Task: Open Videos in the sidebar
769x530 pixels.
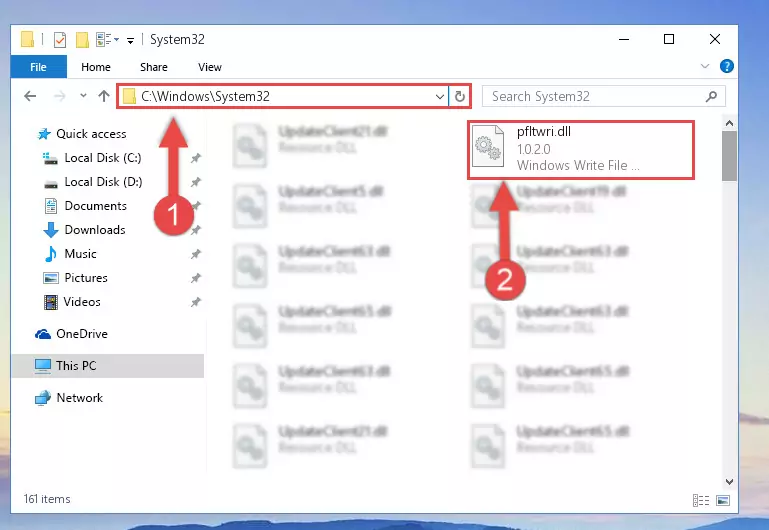Action: 82,302
